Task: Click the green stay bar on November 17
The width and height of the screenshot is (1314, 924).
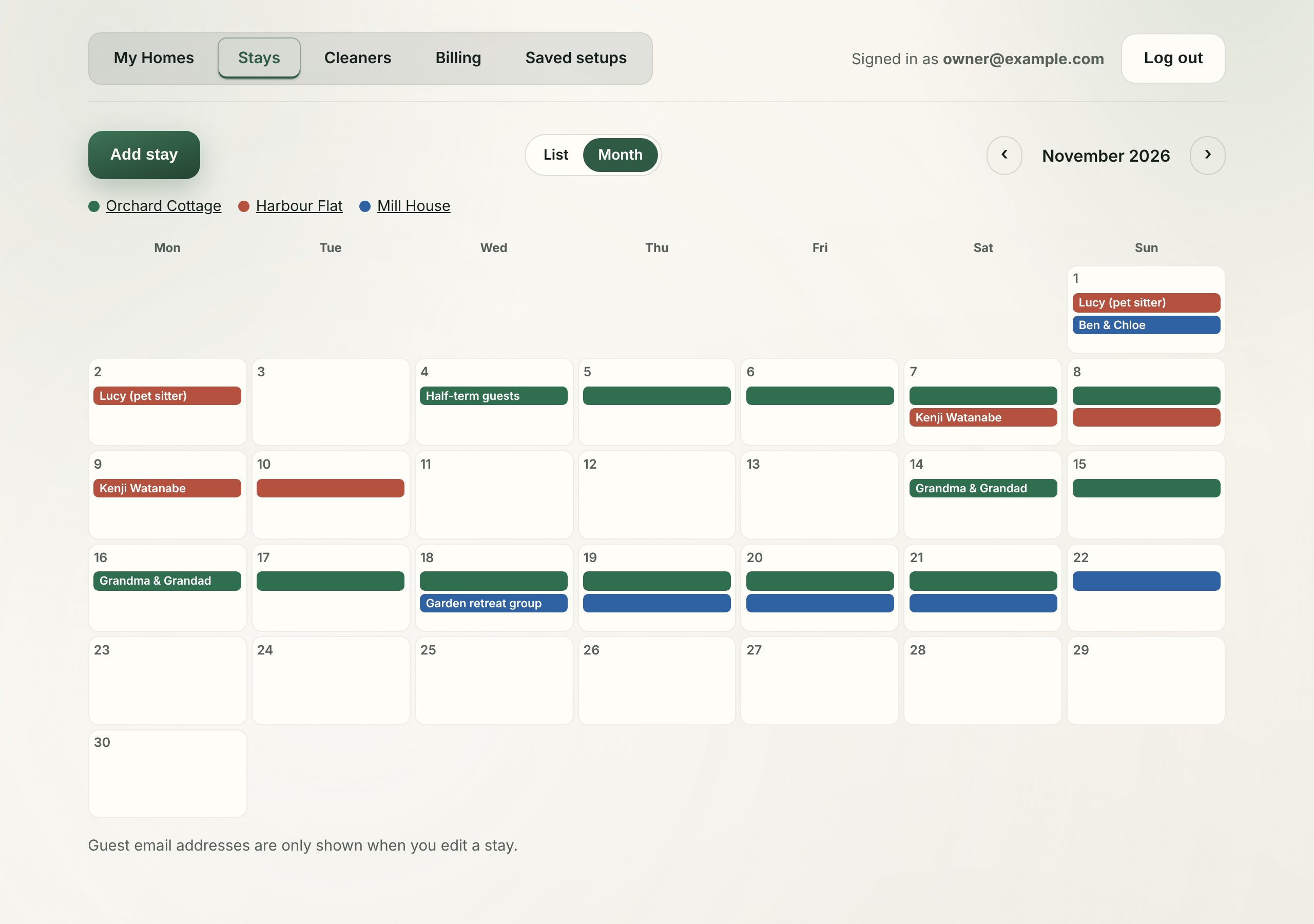Action: [330, 581]
